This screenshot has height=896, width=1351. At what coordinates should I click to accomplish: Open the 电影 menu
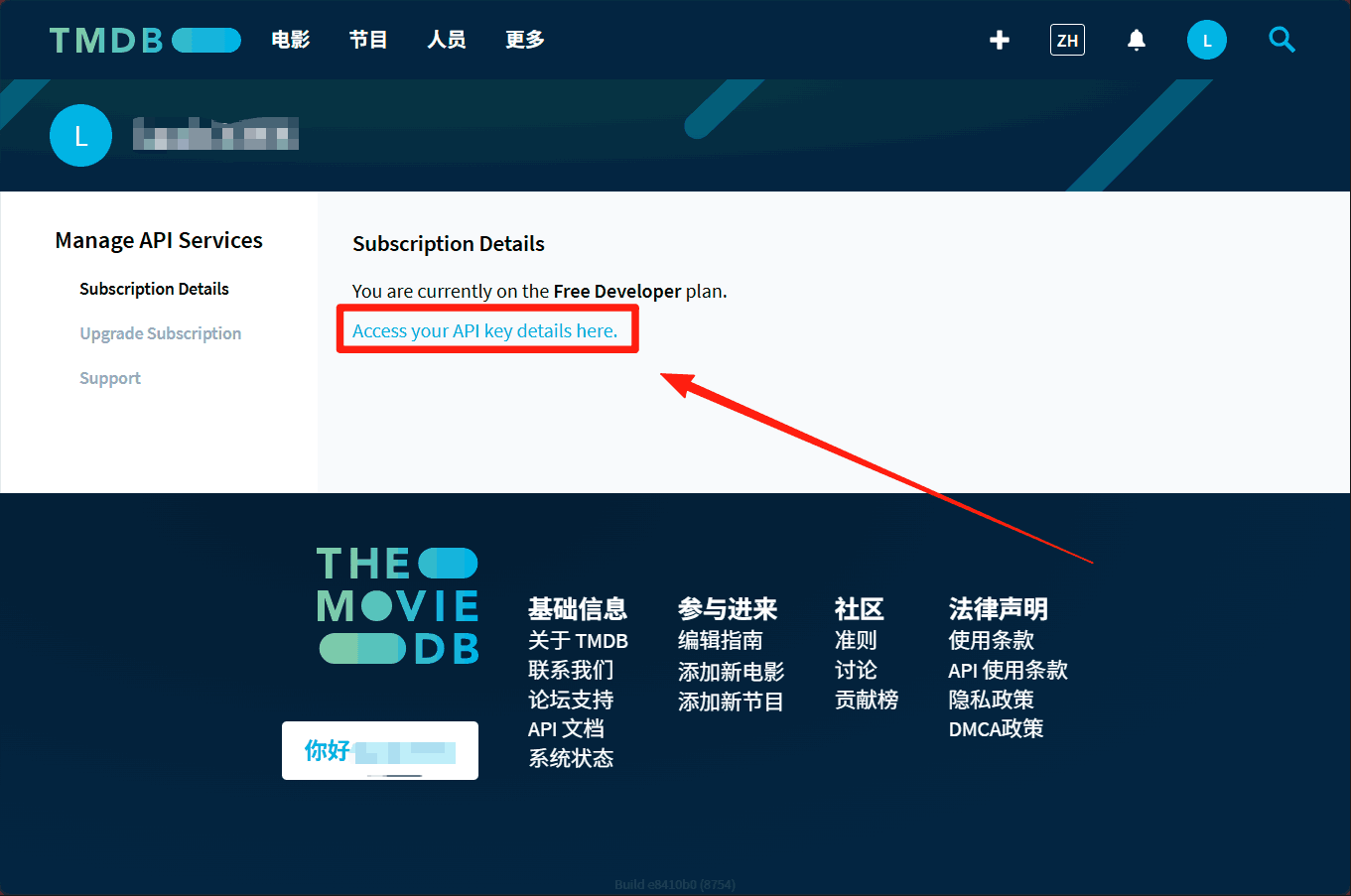[290, 40]
